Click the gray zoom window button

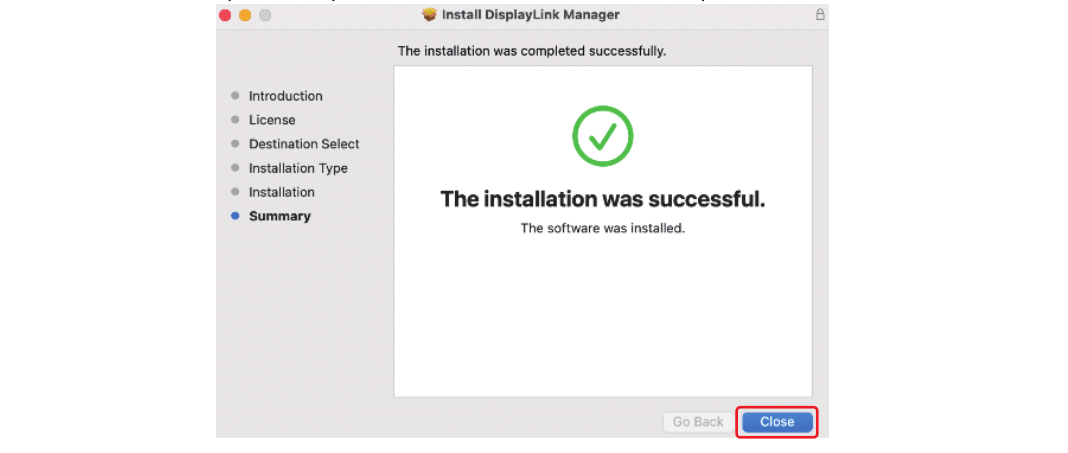(x=265, y=15)
